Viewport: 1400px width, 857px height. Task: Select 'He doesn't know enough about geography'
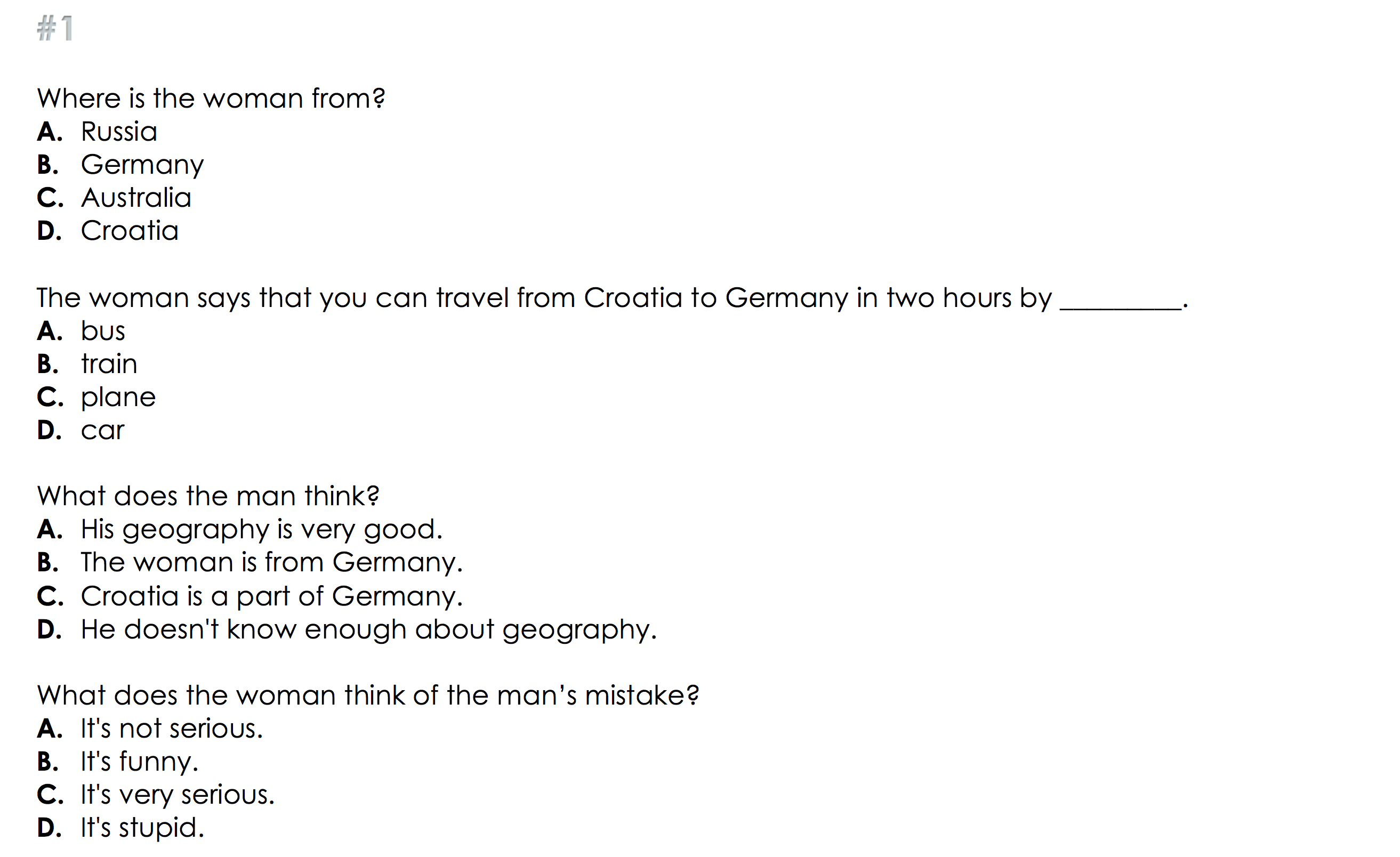point(368,630)
